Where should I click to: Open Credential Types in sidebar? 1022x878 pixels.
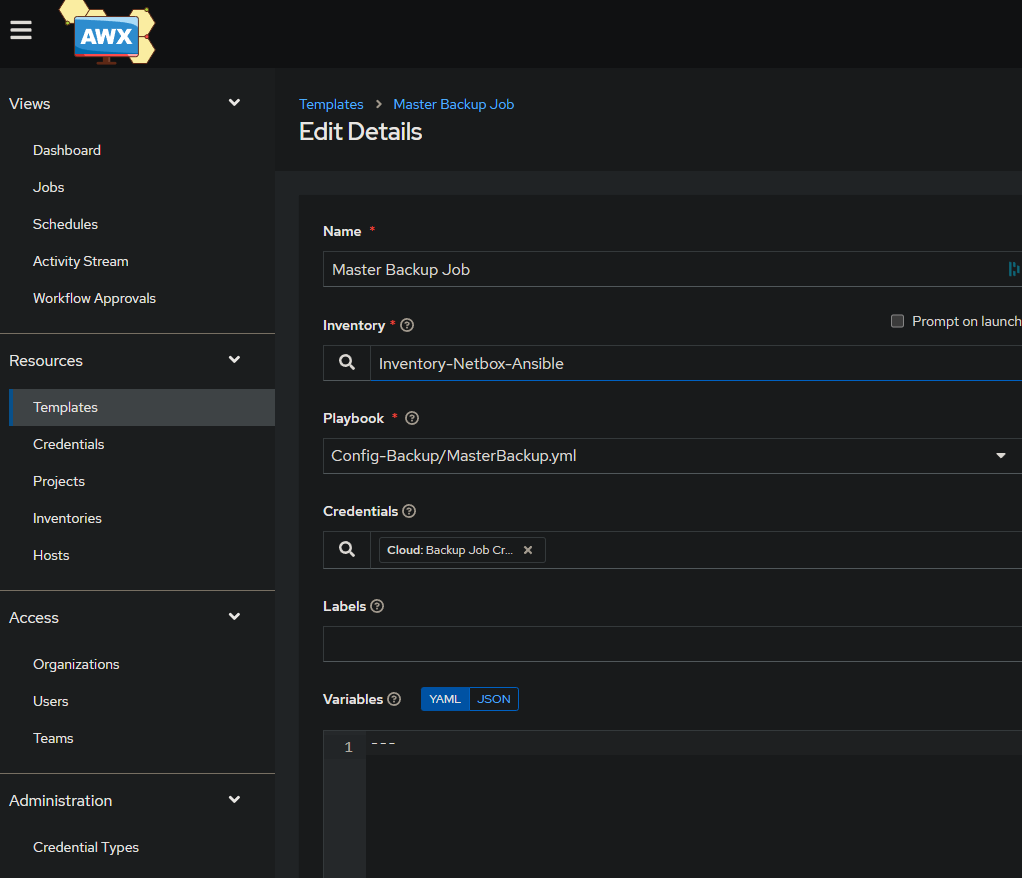click(x=86, y=847)
